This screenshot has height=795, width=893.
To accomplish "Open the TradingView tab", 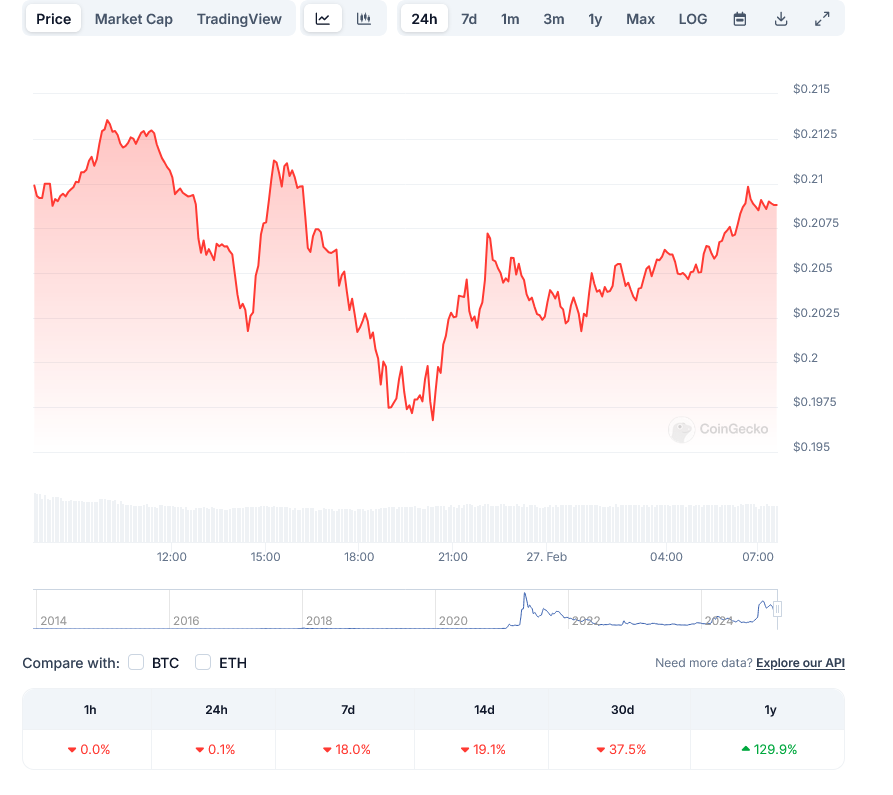I will (240, 19).
